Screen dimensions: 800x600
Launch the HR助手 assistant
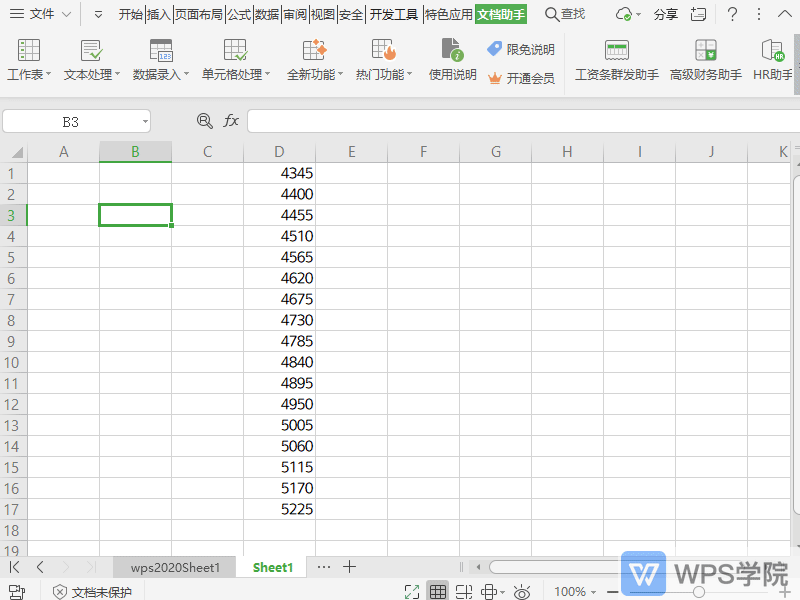point(772,60)
